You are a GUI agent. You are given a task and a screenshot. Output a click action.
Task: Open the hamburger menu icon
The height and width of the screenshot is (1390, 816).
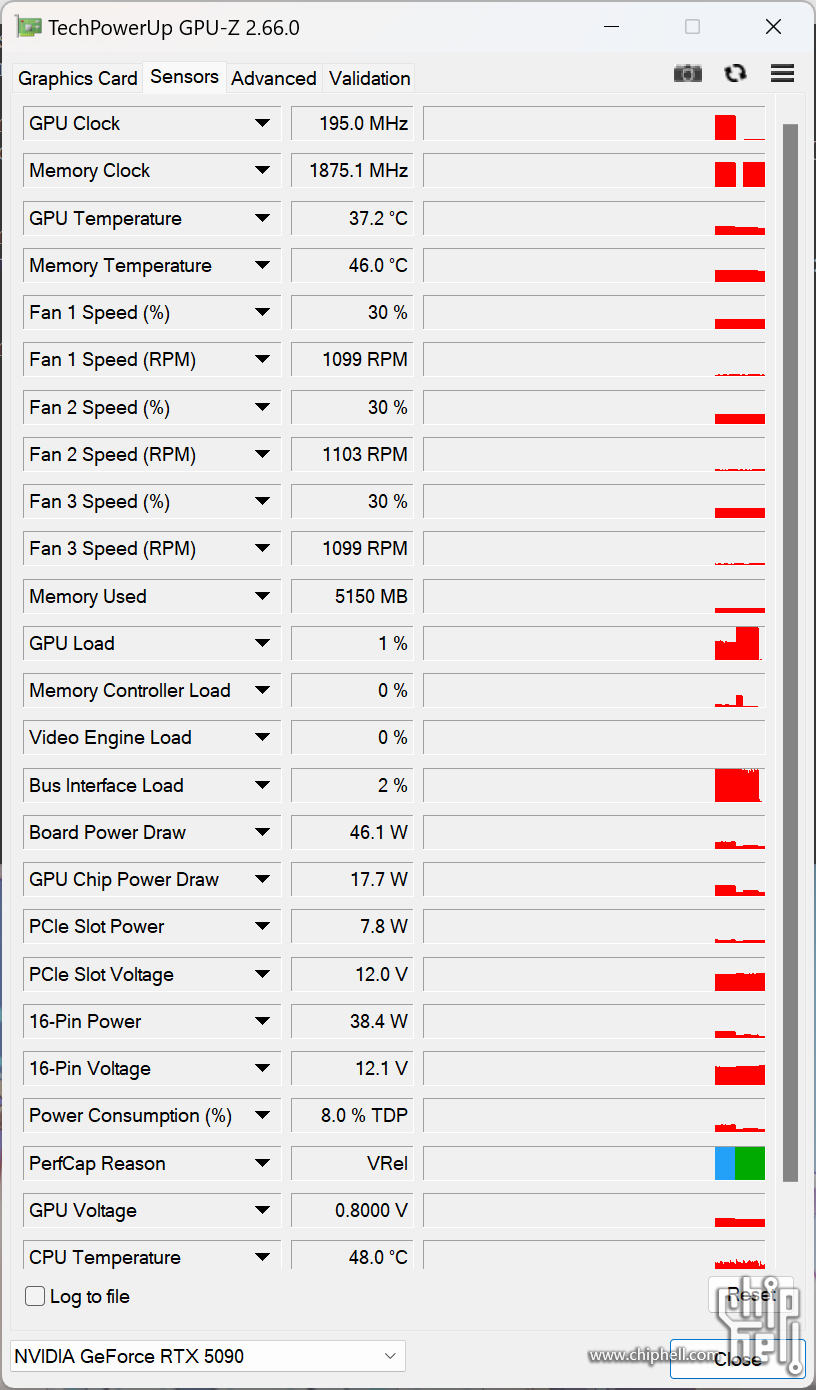pos(782,73)
